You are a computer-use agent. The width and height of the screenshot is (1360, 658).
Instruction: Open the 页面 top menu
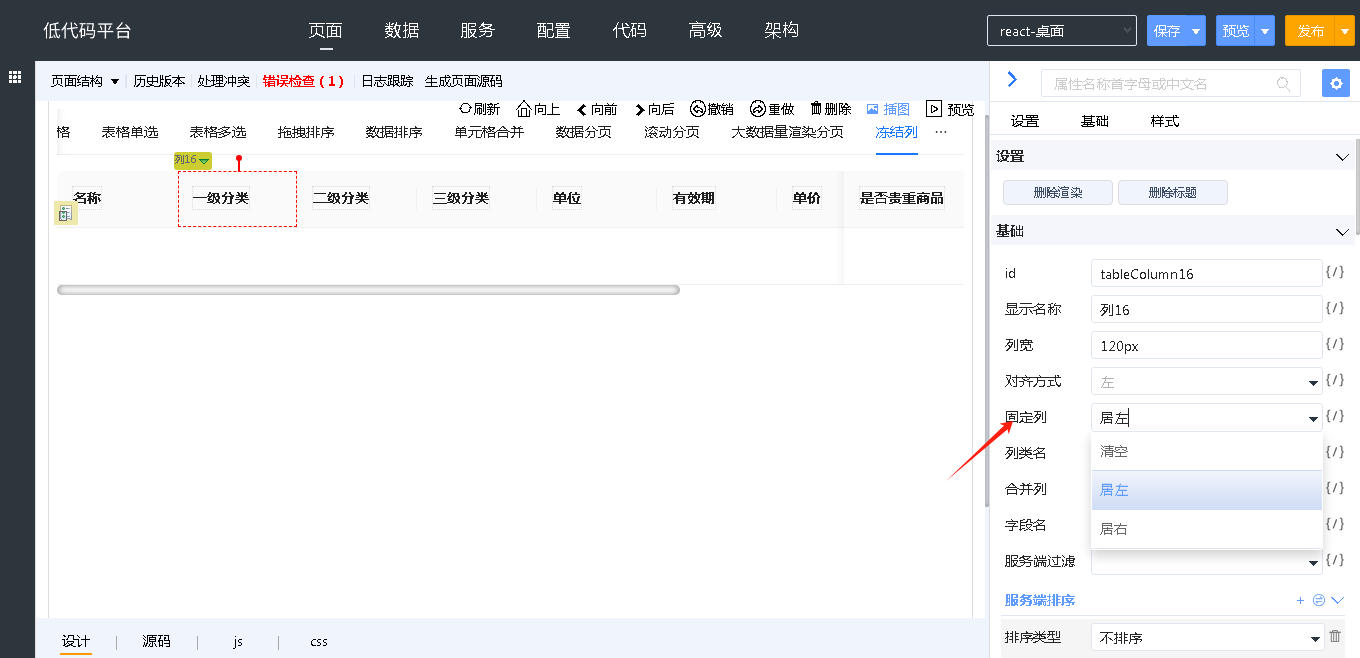[326, 31]
